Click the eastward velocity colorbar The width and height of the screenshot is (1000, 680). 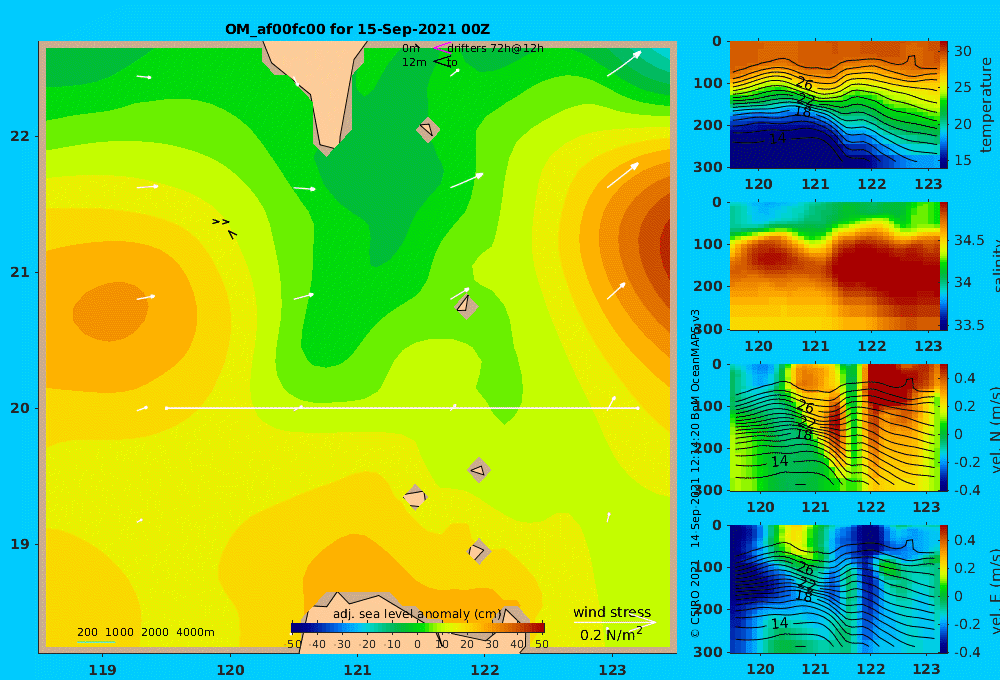pyautogui.click(x=944, y=589)
